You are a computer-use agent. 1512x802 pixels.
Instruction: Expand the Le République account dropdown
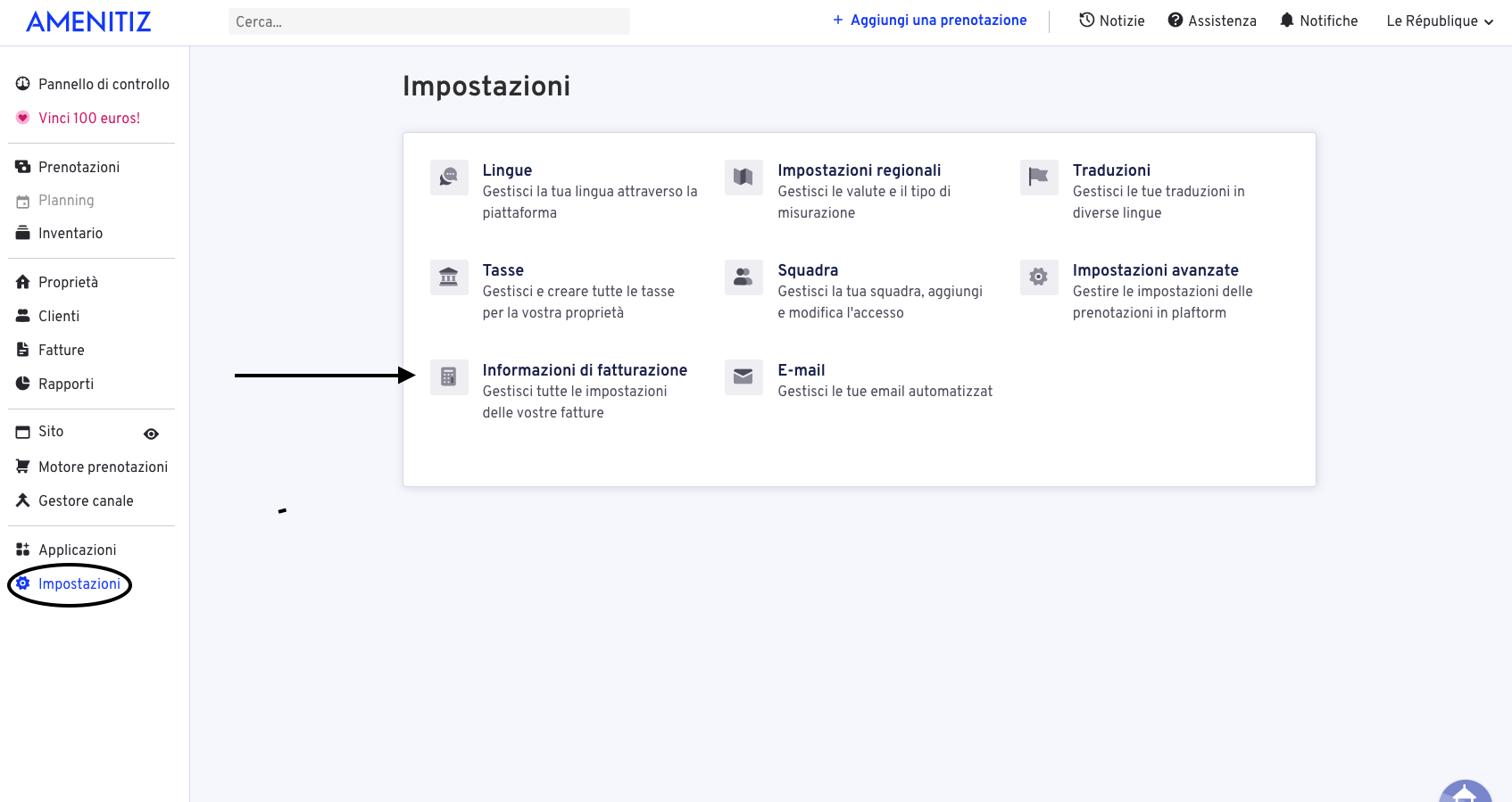click(1439, 21)
